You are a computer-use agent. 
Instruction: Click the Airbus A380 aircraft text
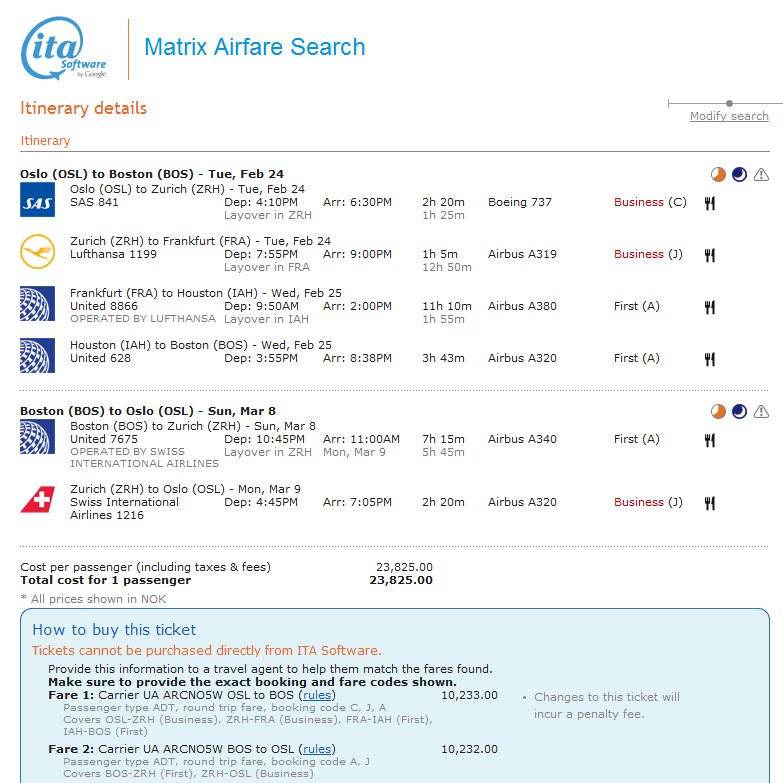tap(522, 306)
